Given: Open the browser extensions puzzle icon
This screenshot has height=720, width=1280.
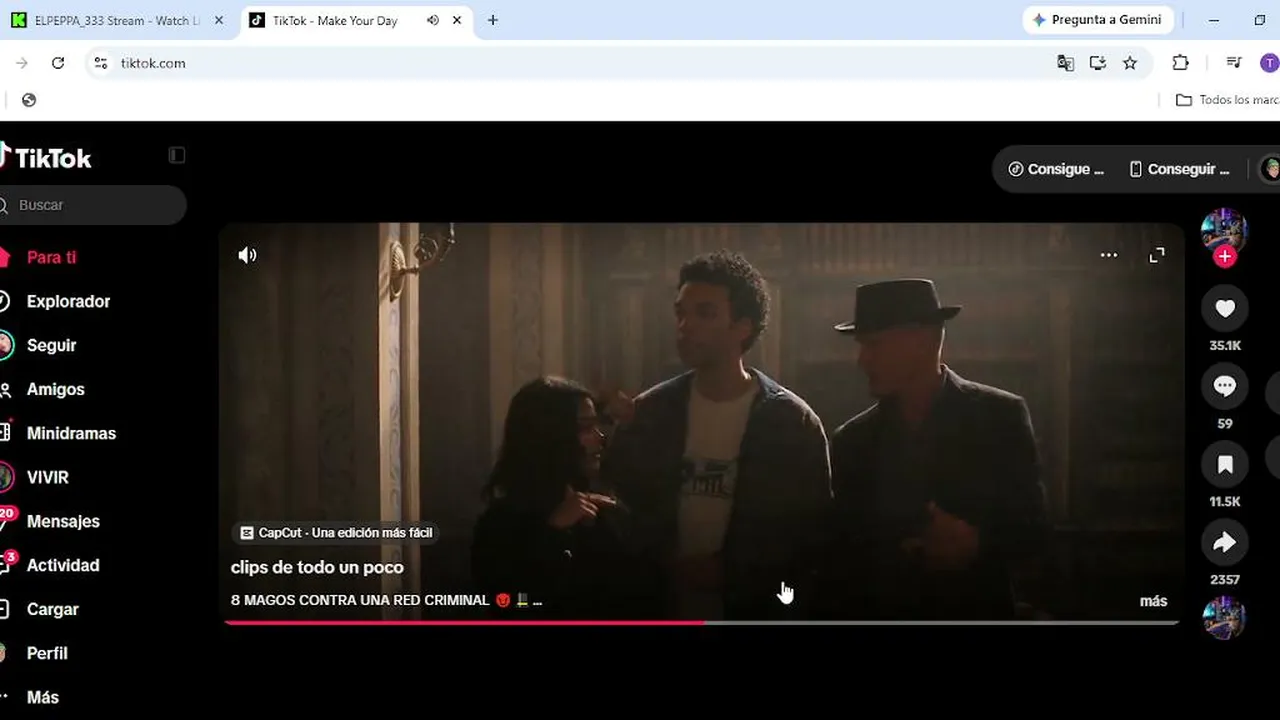Looking at the screenshot, I should point(1181,63).
